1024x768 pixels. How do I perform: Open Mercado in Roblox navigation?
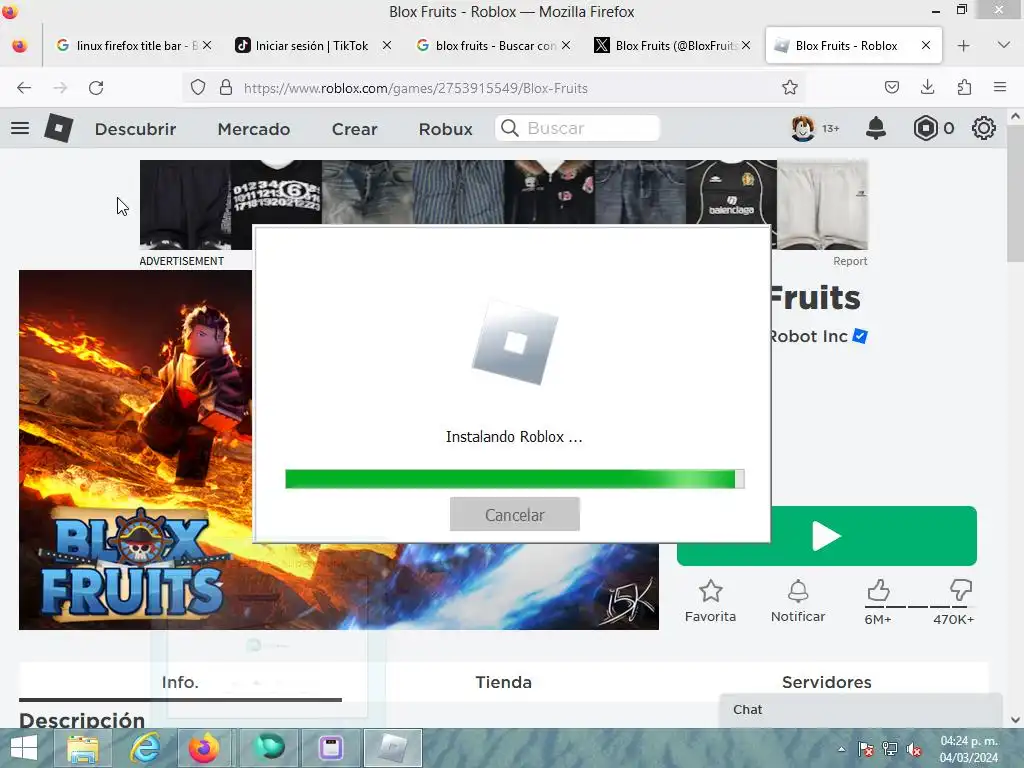[253, 129]
